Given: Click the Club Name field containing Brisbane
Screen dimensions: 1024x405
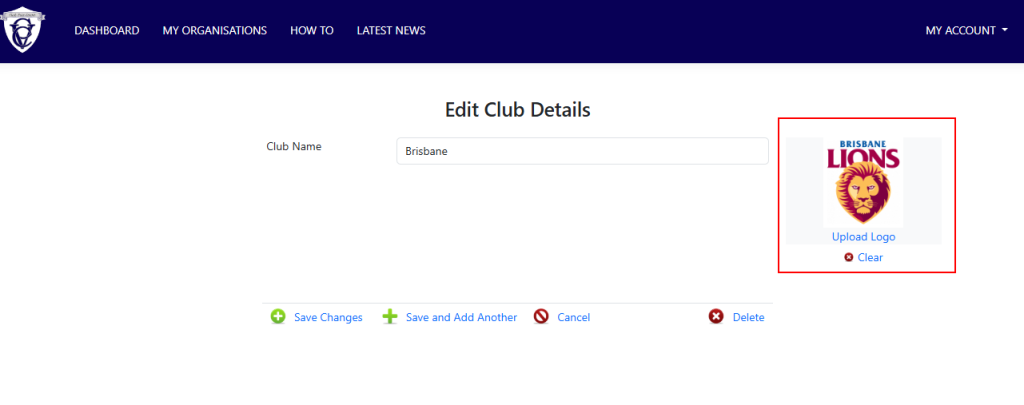Looking at the screenshot, I should click(x=583, y=151).
